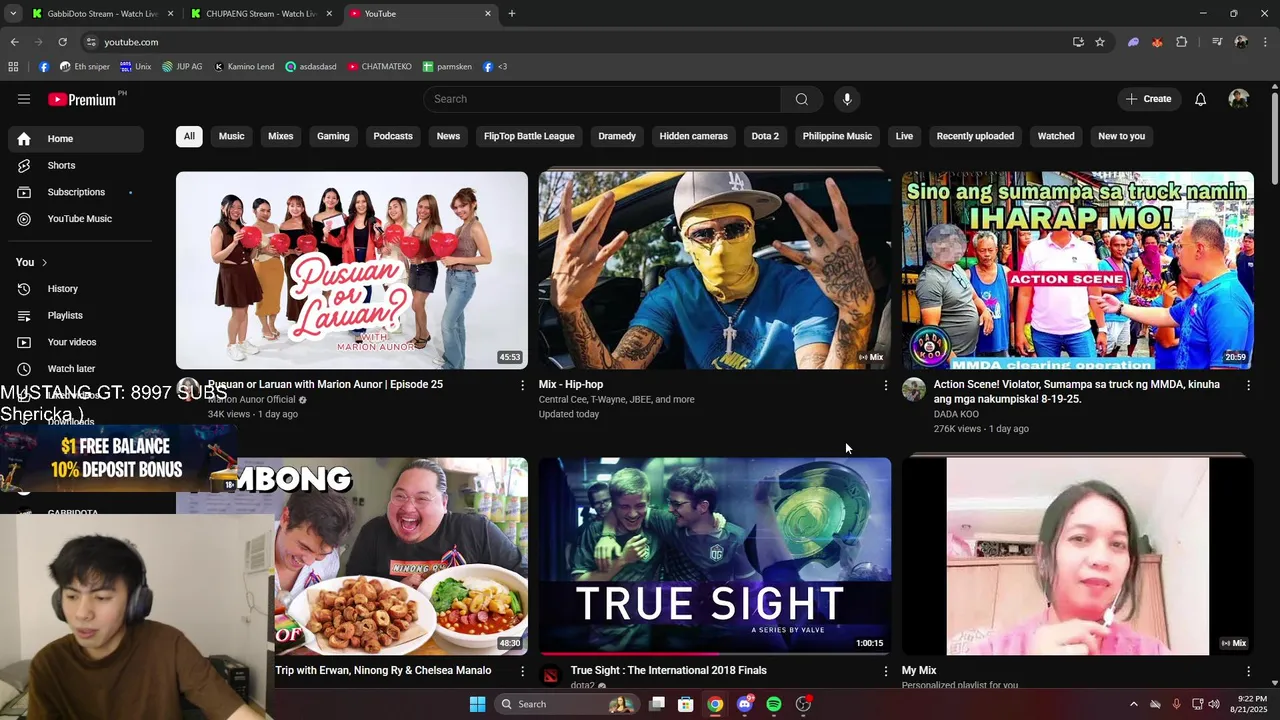Select the Music filter chip
Image resolution: width=1280 pixels, height=720 pixels.
pyautogui.click(x=232, y=136)
